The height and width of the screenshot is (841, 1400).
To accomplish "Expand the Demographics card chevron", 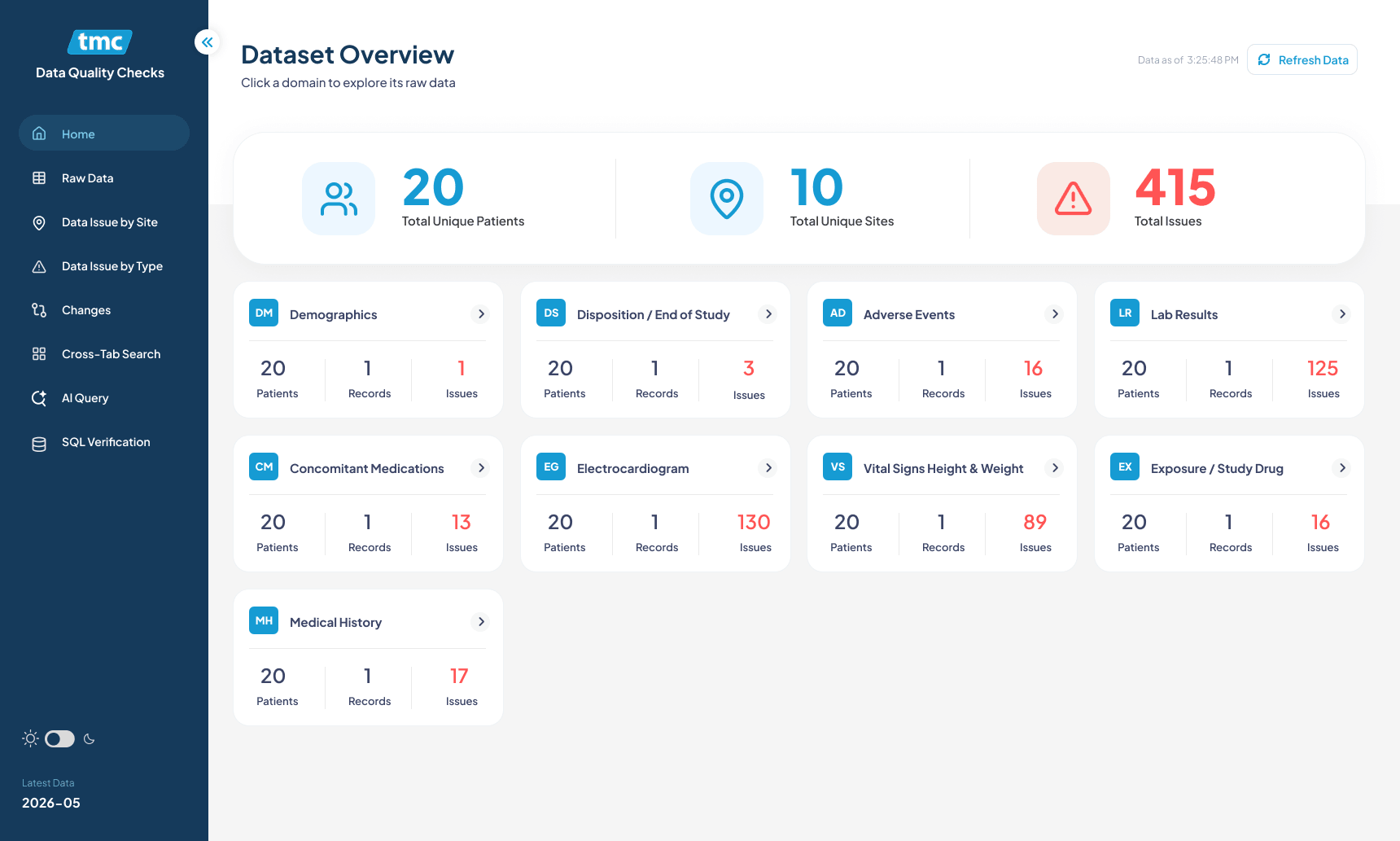I will [481, 313].
